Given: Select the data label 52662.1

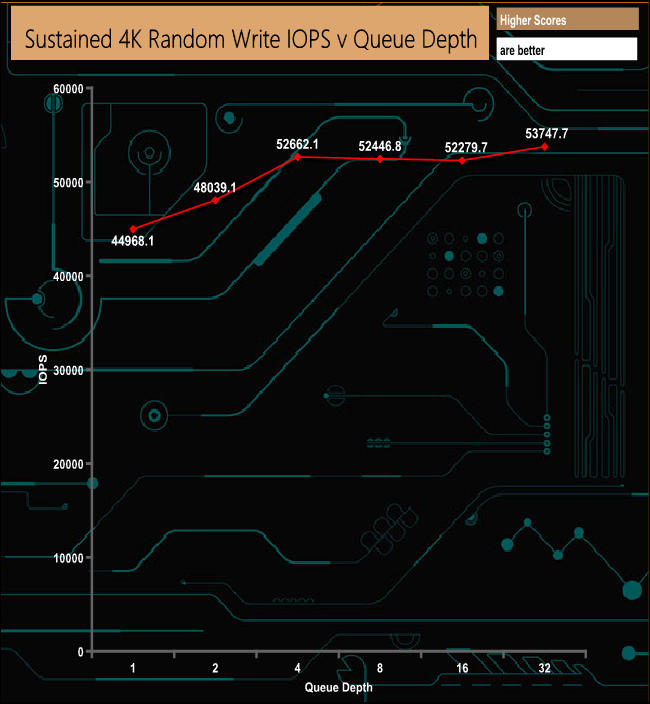Looking at the screenshot, I should coord(297,144).
